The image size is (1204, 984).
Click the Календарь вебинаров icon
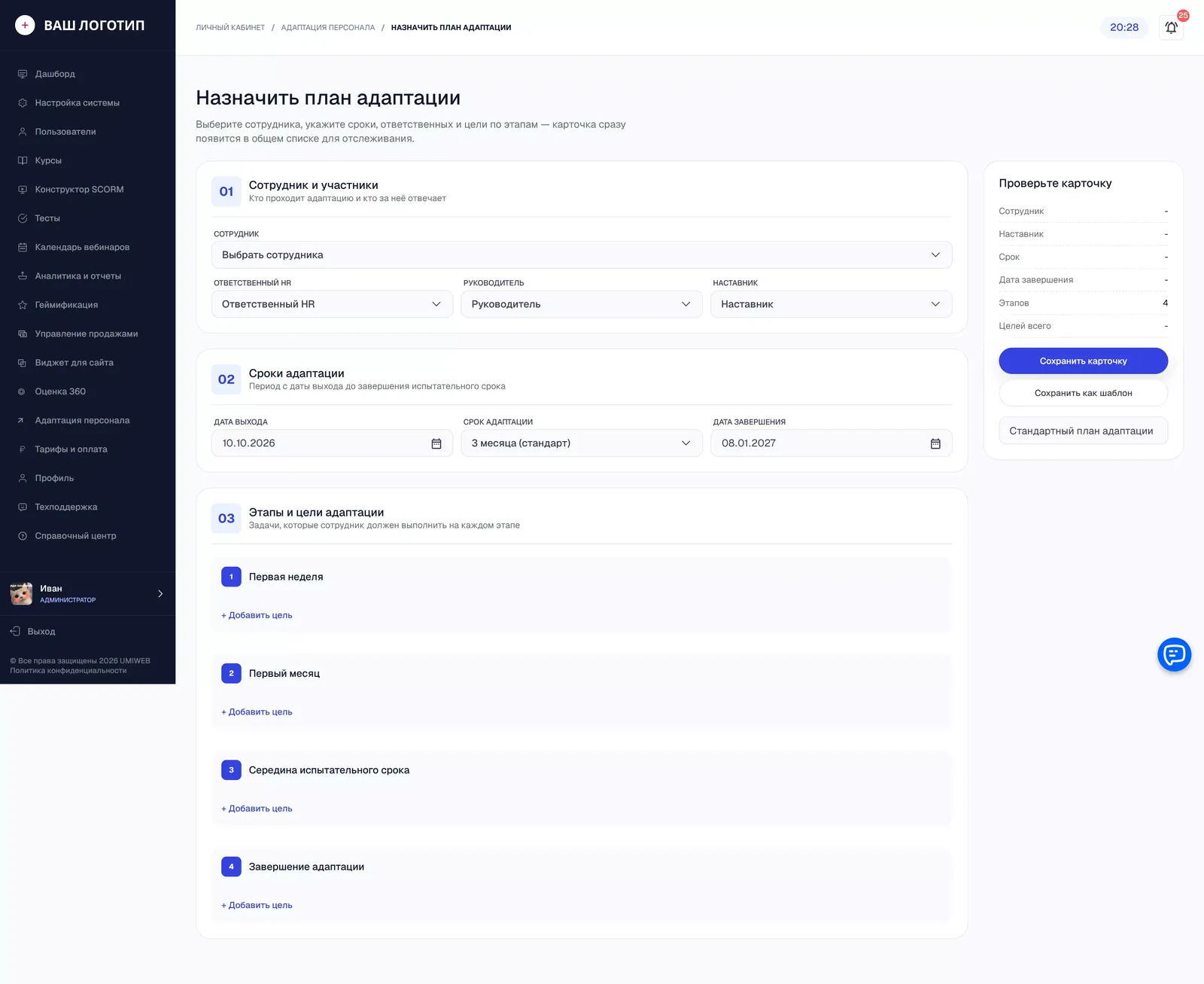(23, 247)
